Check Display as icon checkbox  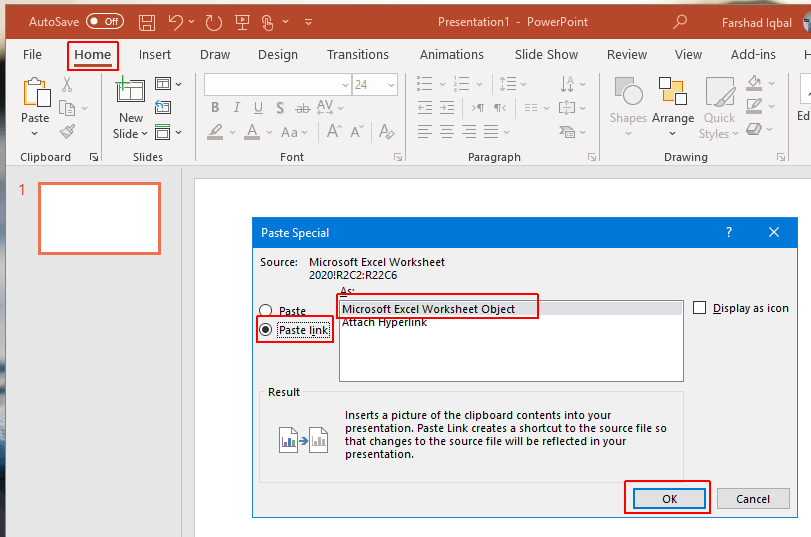tap(699, 308)
